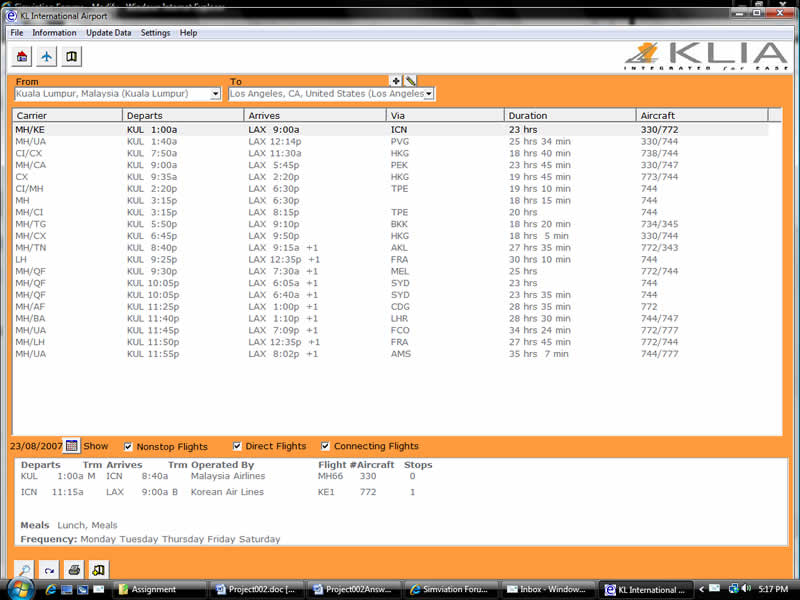Click the magnifier search icon at bottom

click(x=23, y=570)
